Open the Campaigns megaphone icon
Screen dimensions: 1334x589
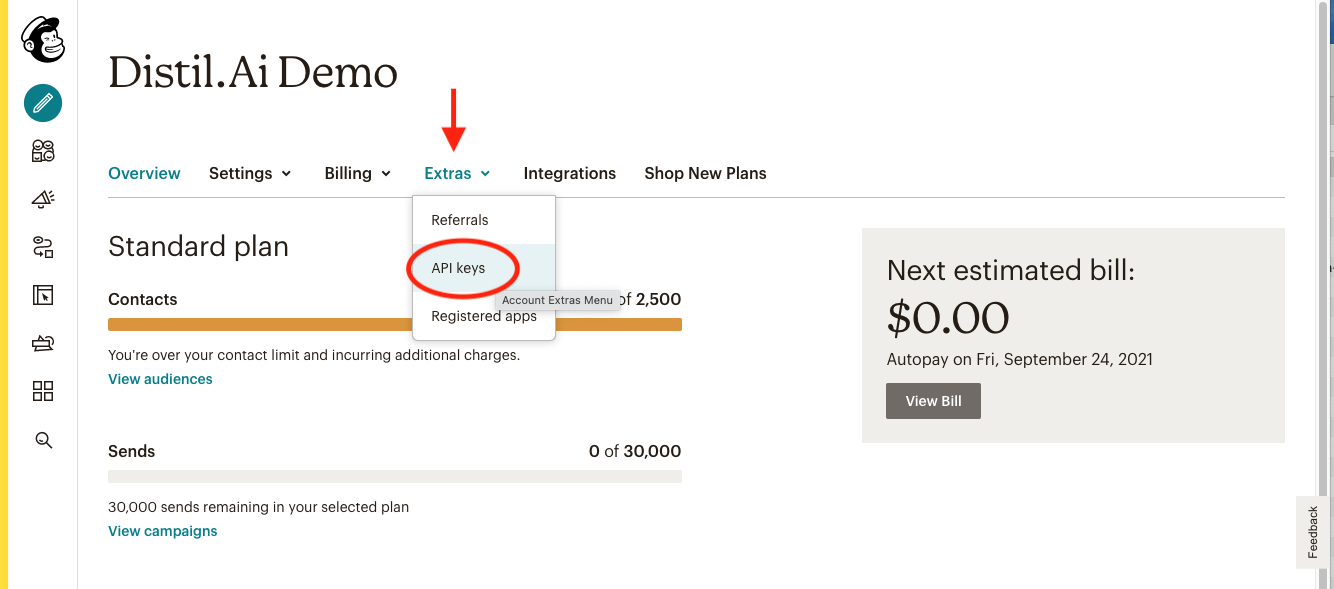pyautogui.click(x=43, y=199)
